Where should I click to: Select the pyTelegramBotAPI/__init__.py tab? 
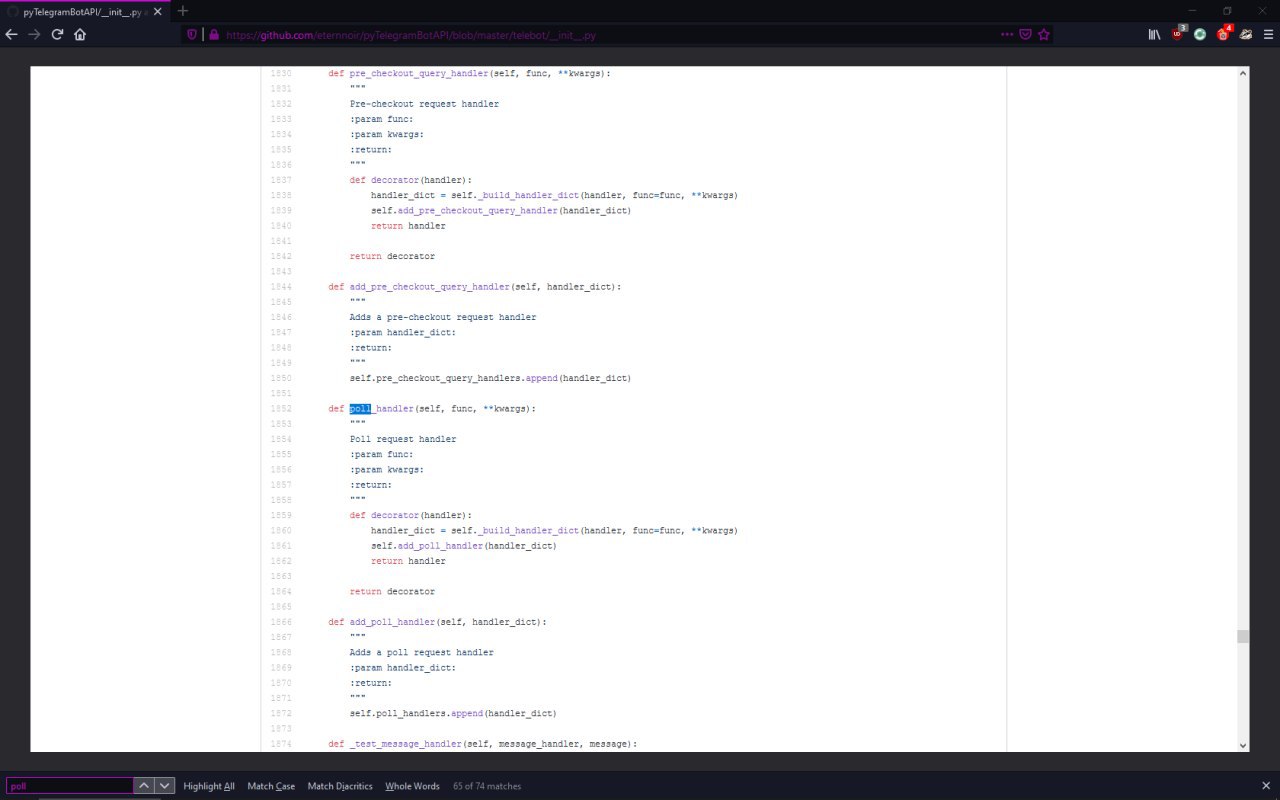coord(85,11)
